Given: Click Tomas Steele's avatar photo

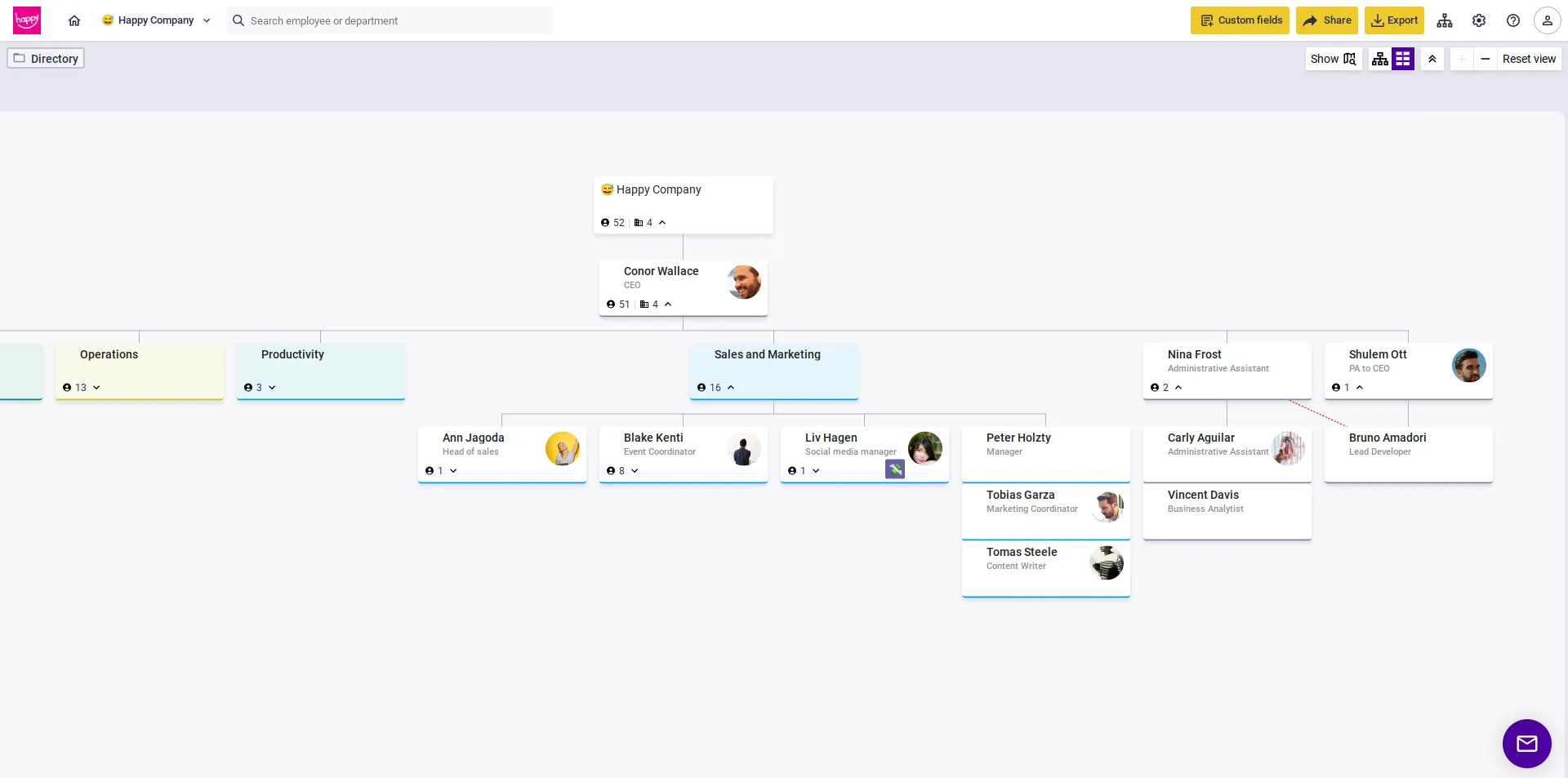Looking at the screenshot, I should pyautogui.click(x=1107, y=562).
